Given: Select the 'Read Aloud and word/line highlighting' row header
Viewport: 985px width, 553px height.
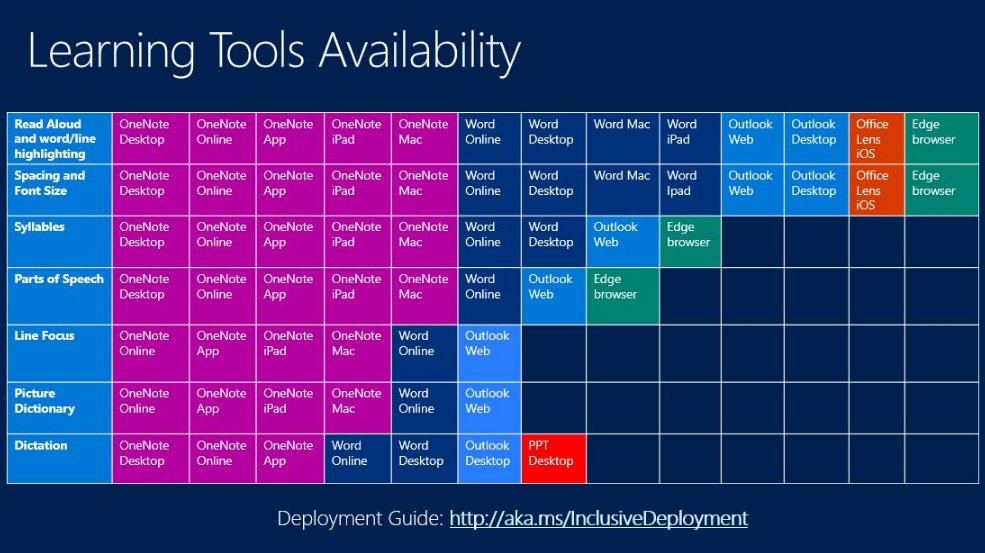Looking at the screenshot, I should pos(60,138).
